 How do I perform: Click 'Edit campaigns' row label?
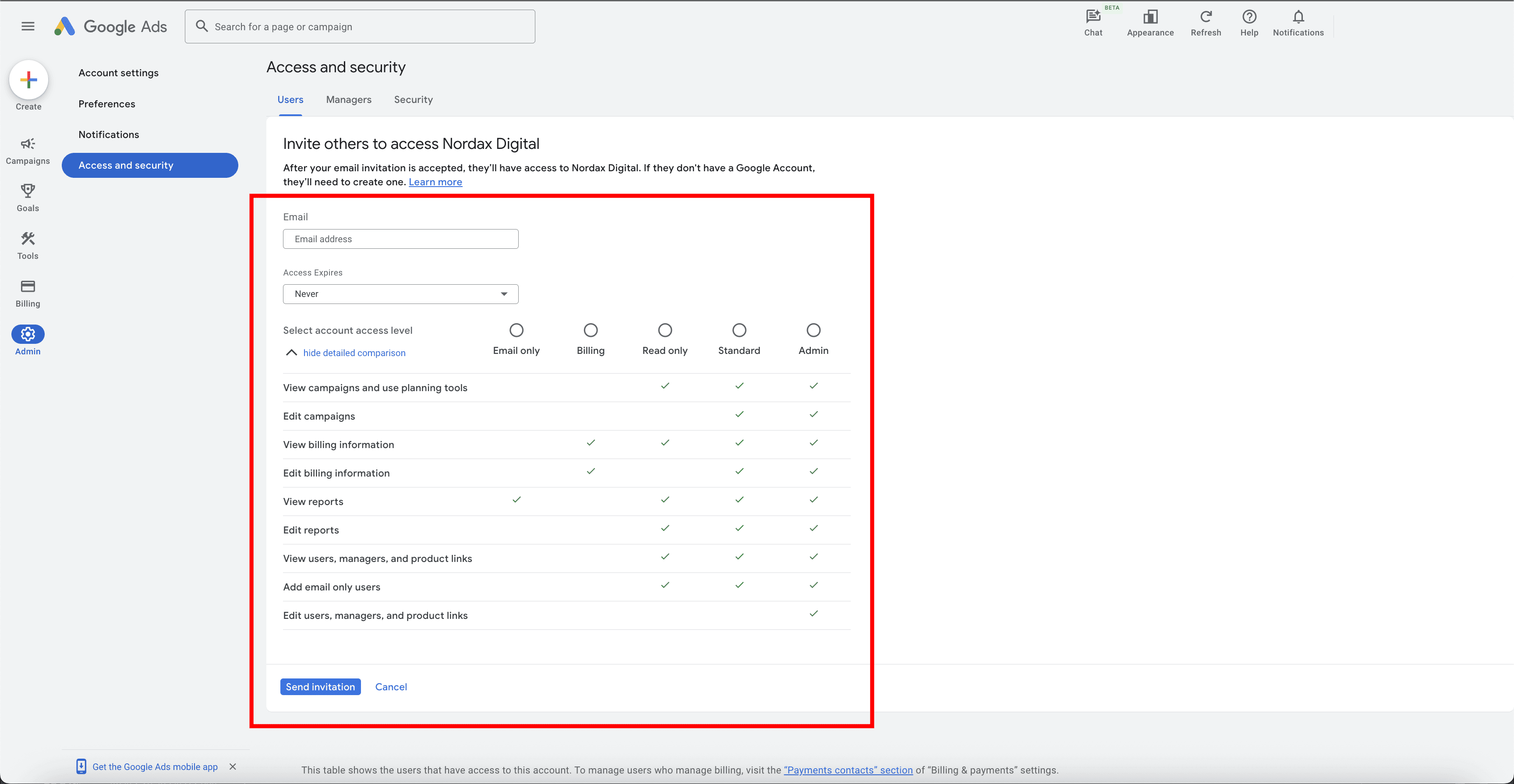click(319, 416)
